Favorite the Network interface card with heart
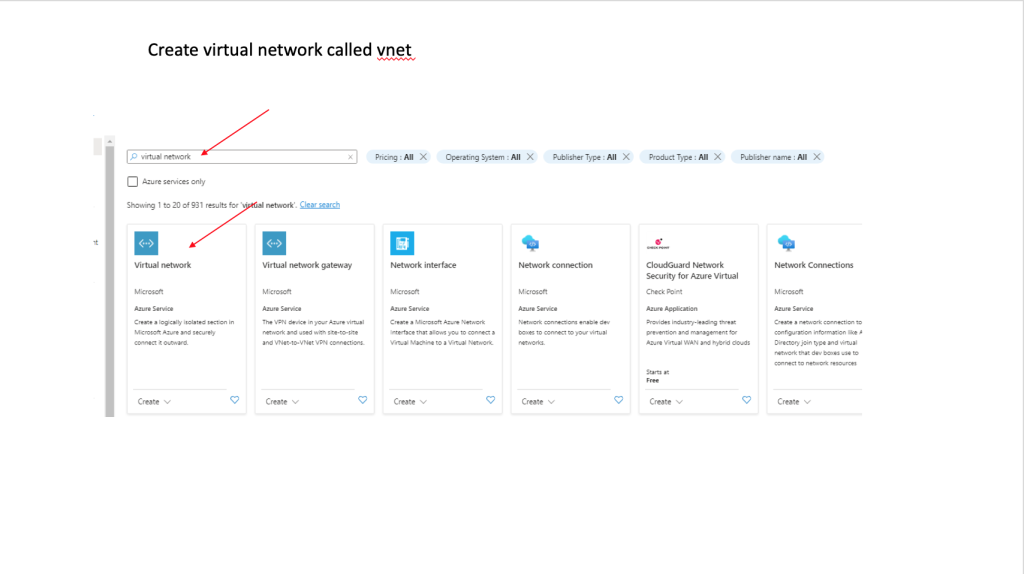This screenshot has height=574, width=1024. pyautogui.click(x=491, y=400)
